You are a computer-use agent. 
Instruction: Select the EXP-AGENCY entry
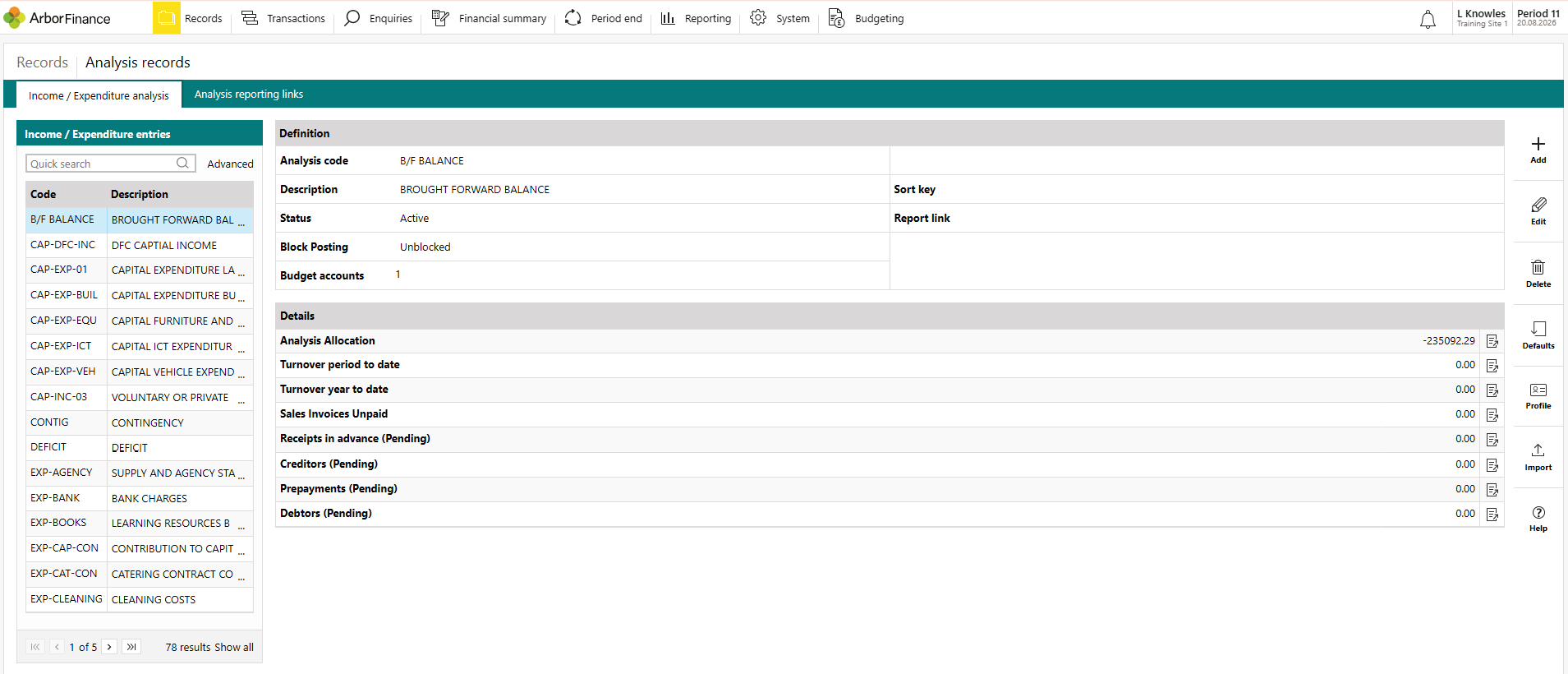(x=140, y=473)
